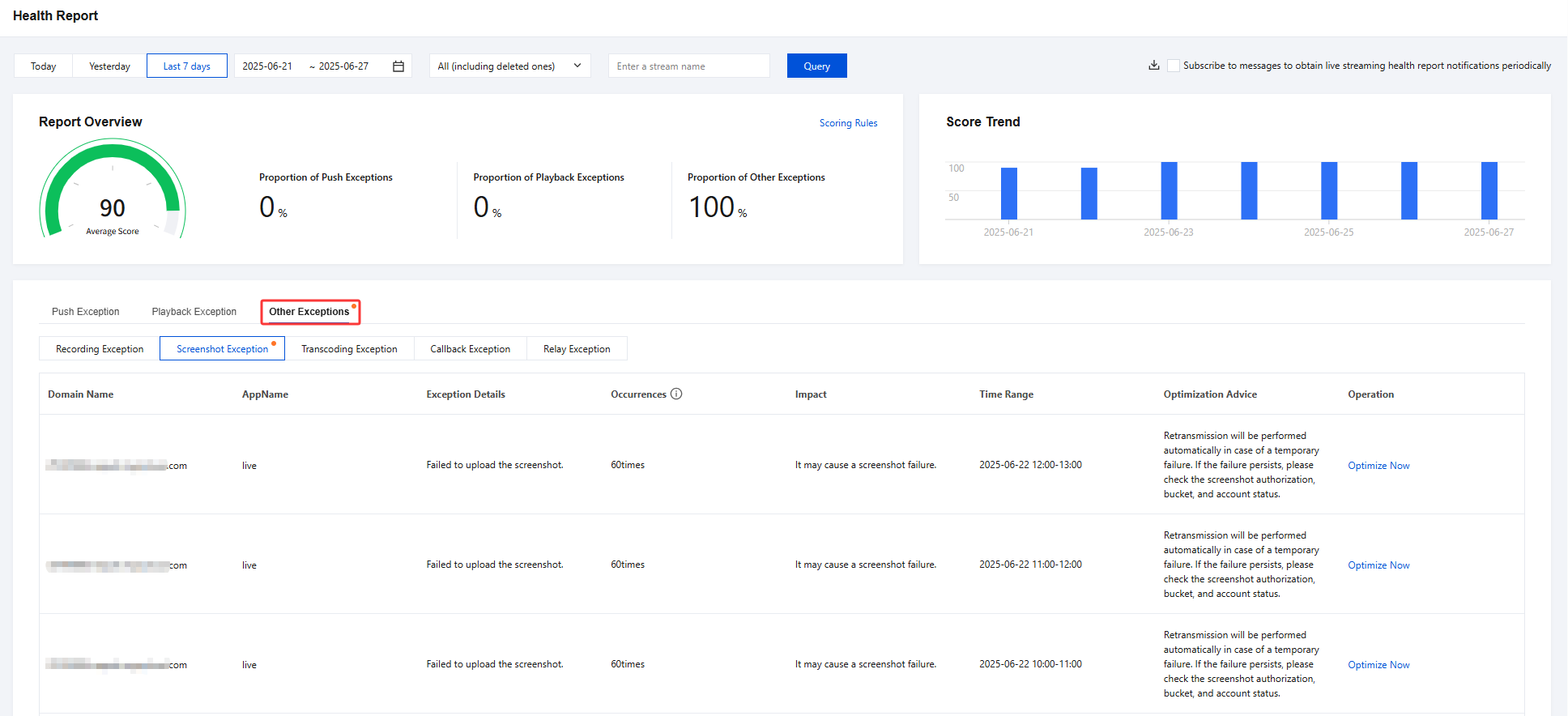
Task: Open the Recording Exception sub-tab
Action: tap(100, 349)
